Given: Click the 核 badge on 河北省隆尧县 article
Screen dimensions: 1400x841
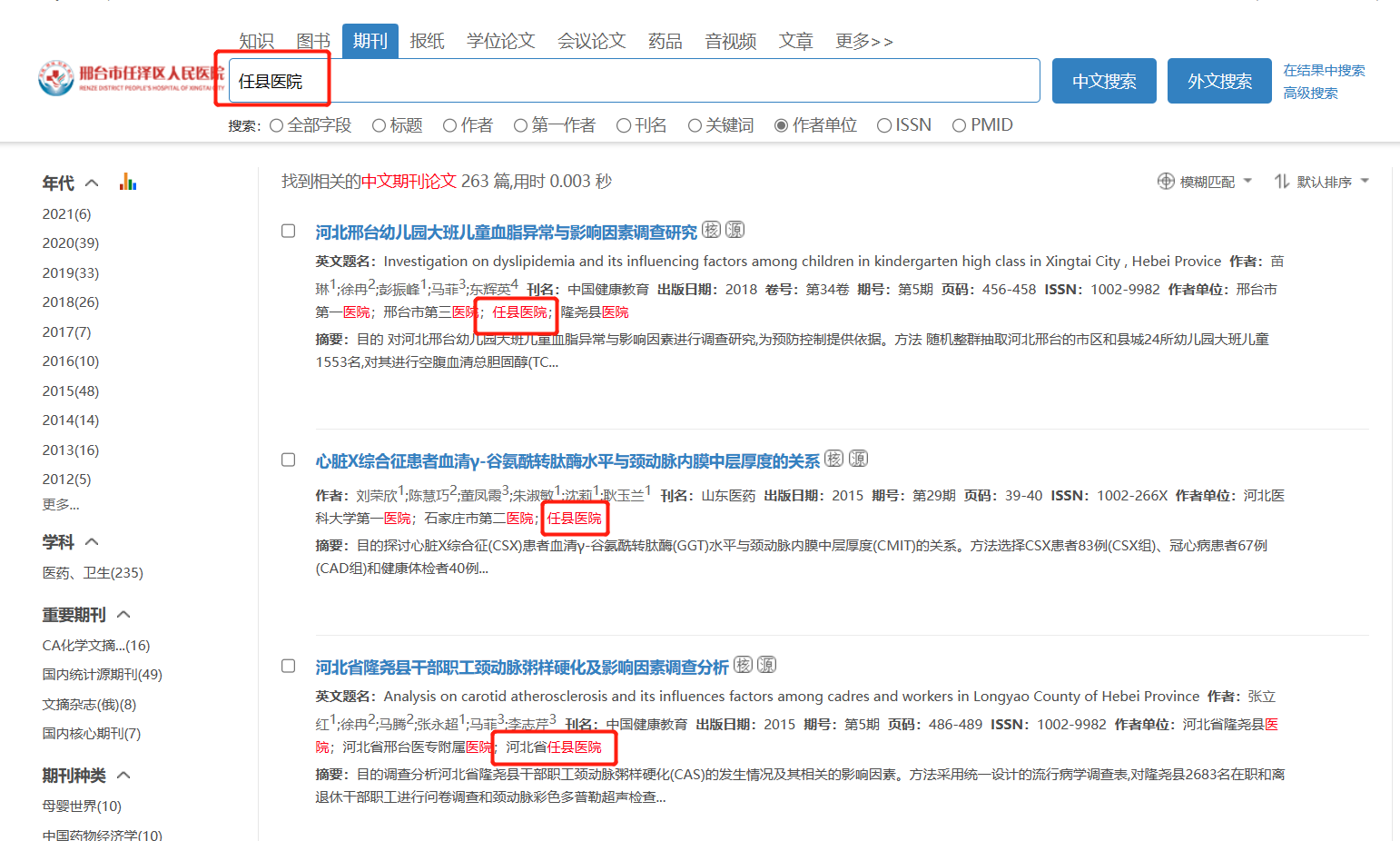Looking at the screenshot, I should [744, 665].
